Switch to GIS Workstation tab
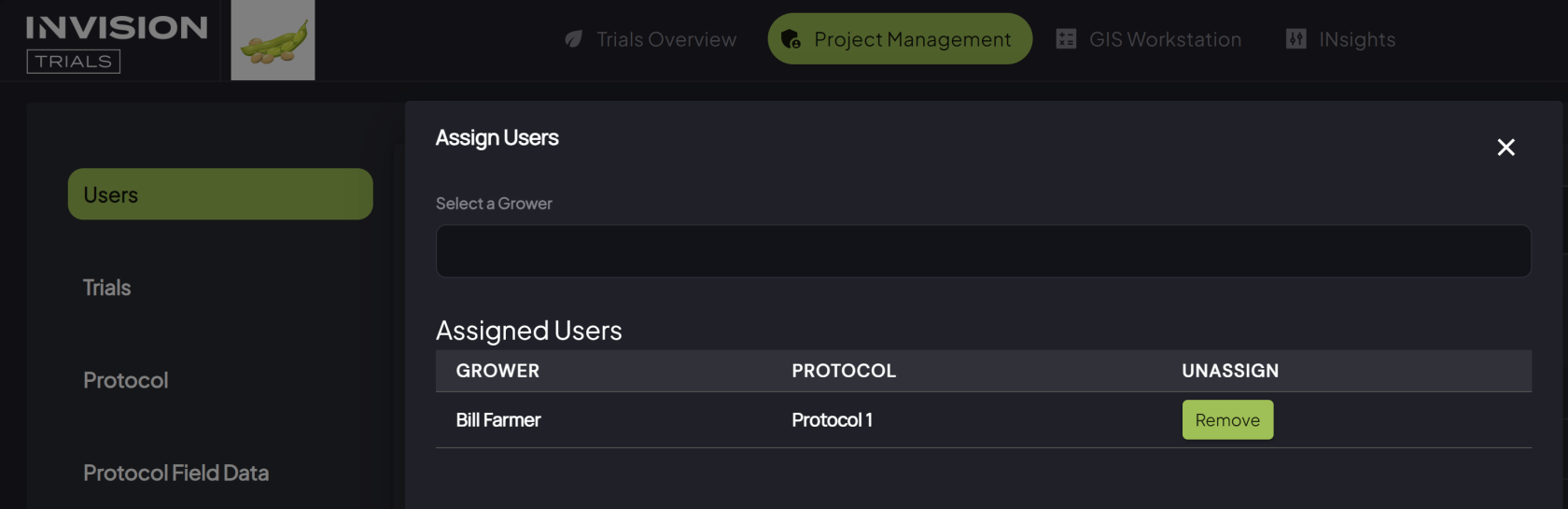Screen dimensions: 1568x509 pyautogui.click(x=1149, y=39)
